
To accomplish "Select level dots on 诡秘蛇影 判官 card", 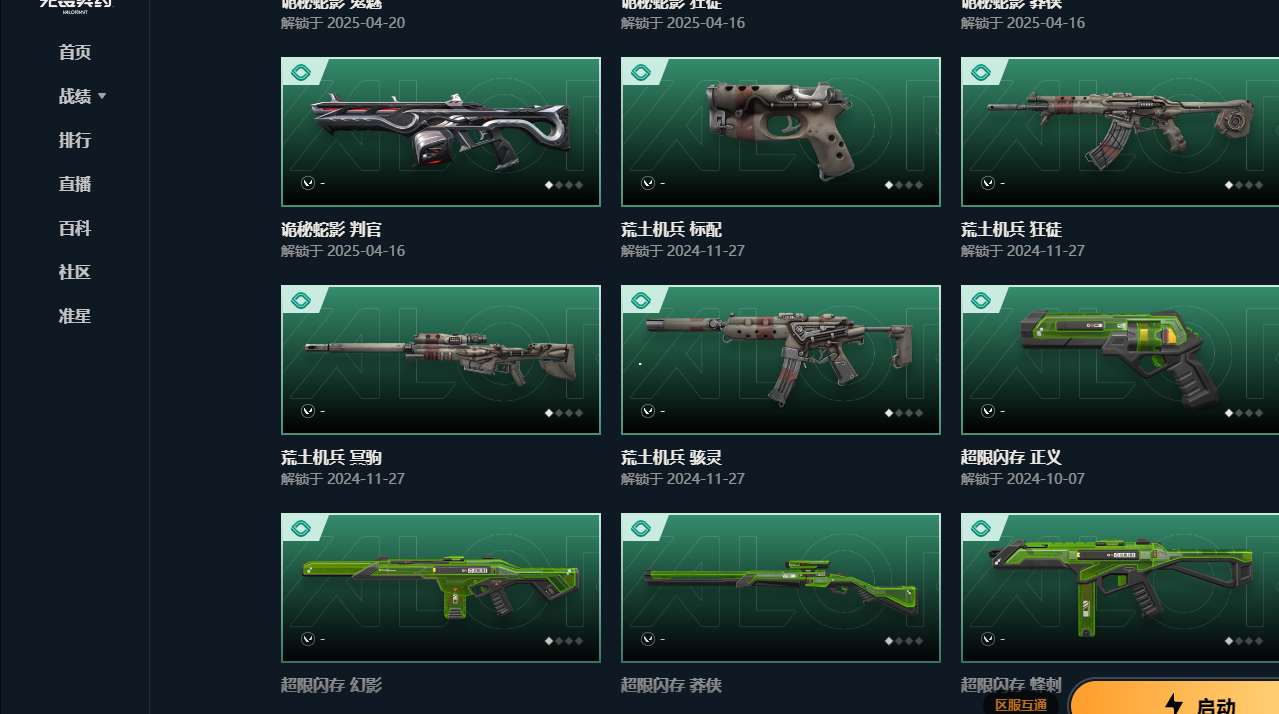I will tap(564, 185).
